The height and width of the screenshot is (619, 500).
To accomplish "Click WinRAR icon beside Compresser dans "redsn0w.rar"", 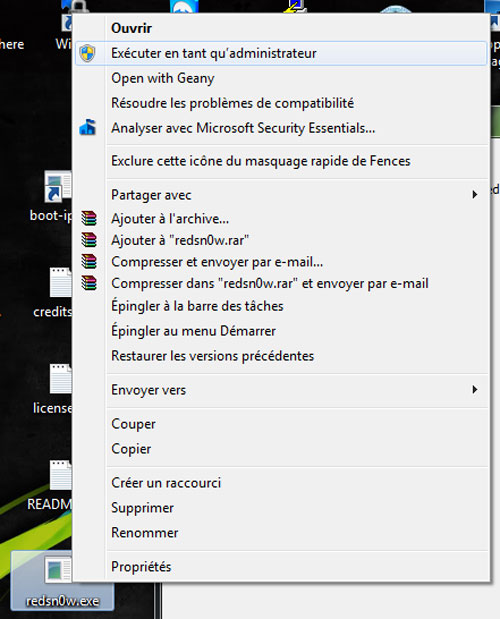I will coord(89,283).
